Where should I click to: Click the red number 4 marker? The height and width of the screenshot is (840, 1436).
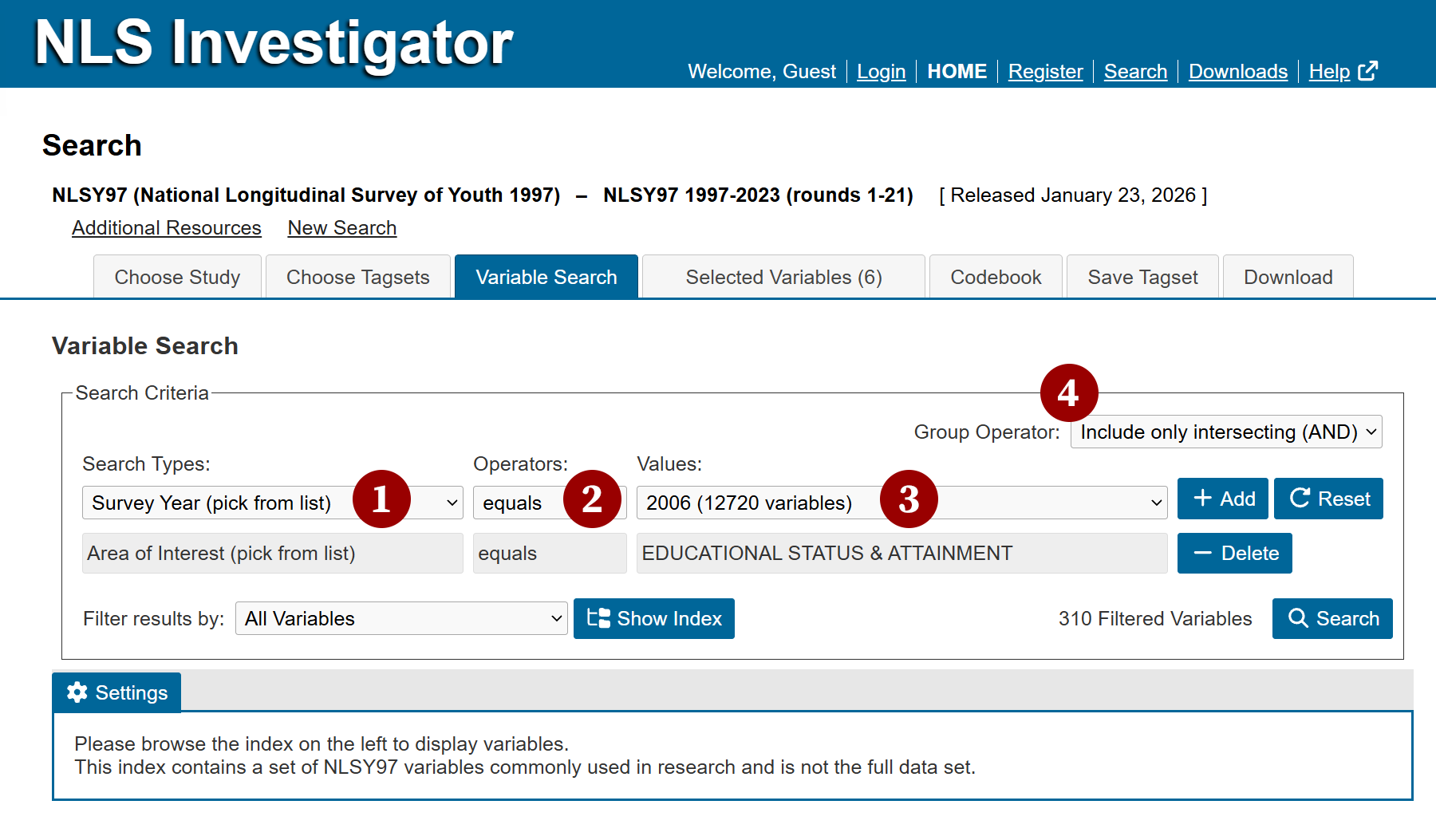(1069, 392)
